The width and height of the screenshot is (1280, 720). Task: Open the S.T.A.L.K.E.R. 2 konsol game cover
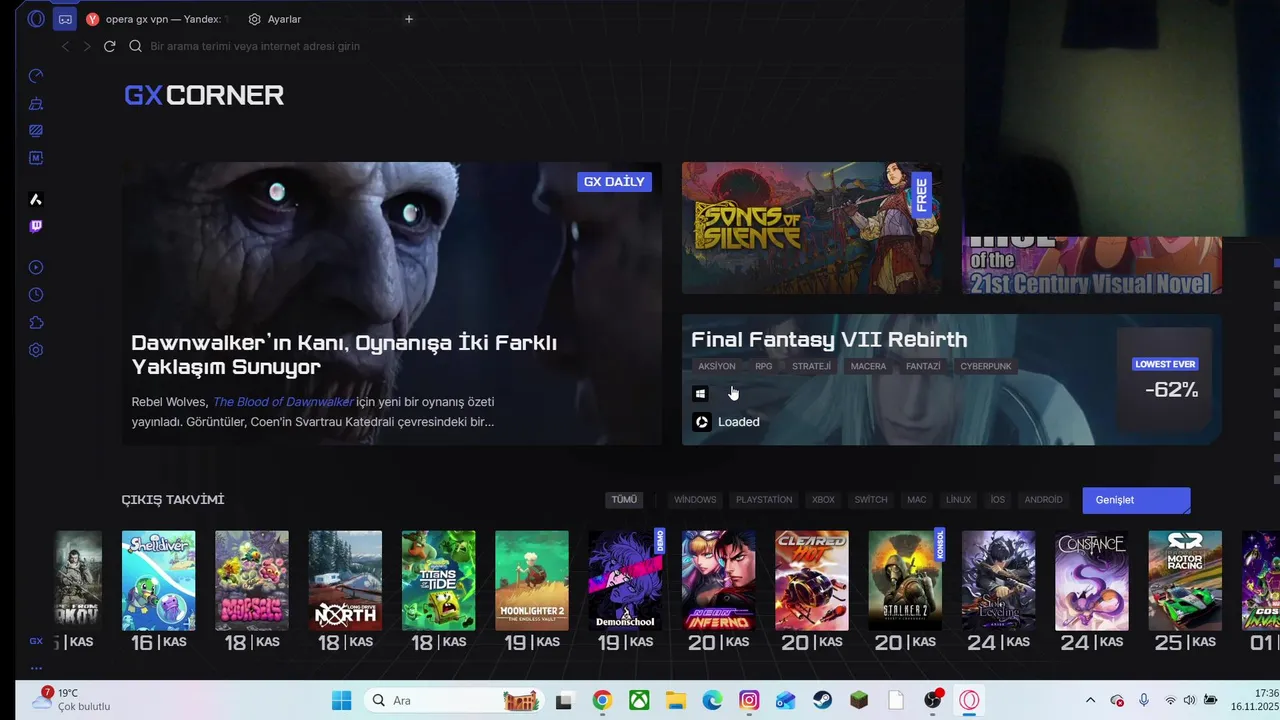(905, 581)
